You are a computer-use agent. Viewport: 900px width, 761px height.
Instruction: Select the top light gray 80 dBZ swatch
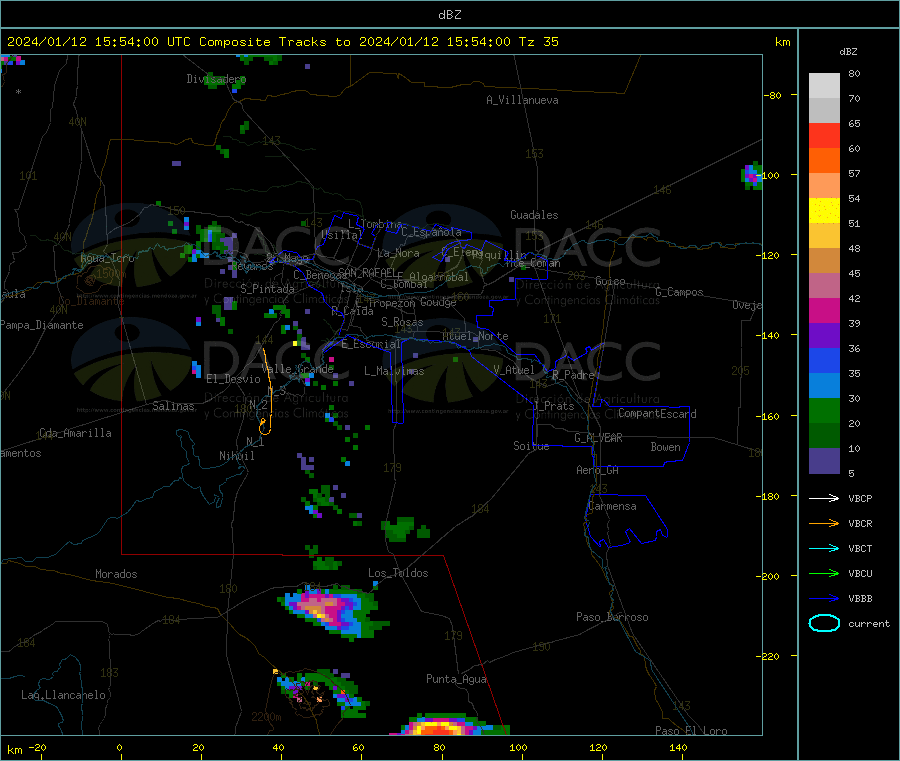824,86
